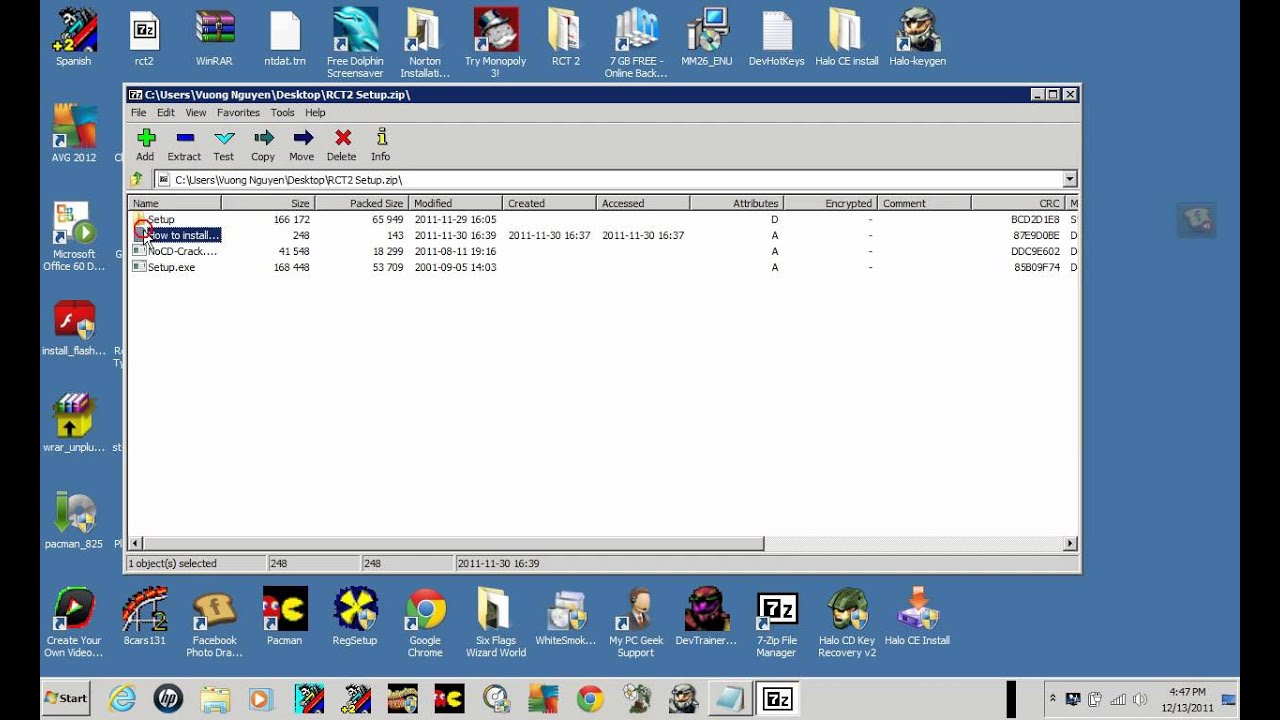Select the Pacman desktop icon
Viewport: 1280px width, 720px height.
(284, 617)
